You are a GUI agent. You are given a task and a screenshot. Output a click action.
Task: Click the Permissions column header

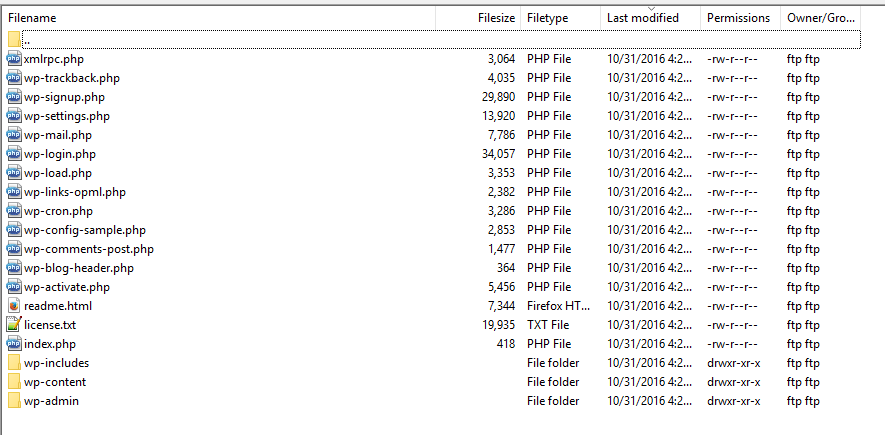coord(738,18)
